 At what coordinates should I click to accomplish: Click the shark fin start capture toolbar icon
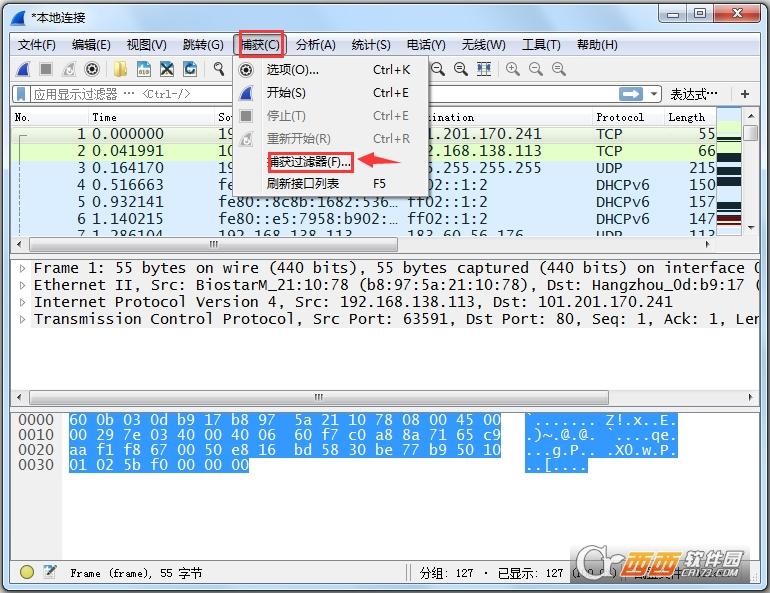click(x=23, y=69)
